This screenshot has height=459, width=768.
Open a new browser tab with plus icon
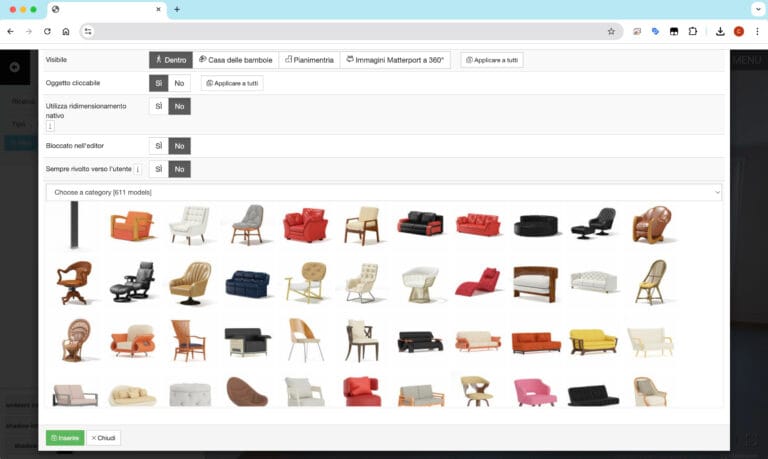[x=177, y=9]
